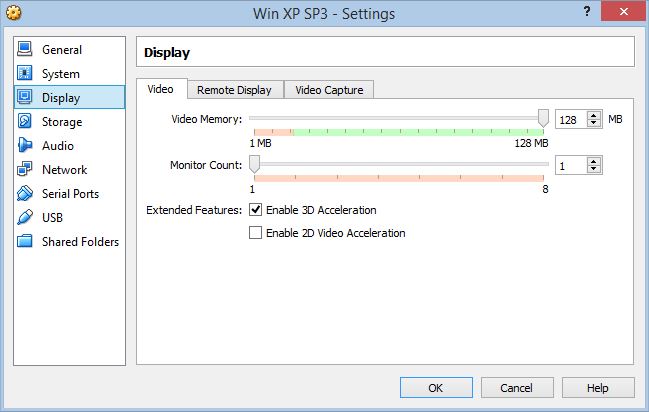Click the '128 MB' maximum label
The height and width of the screenshot is (412, 649).
click(531, 143)
